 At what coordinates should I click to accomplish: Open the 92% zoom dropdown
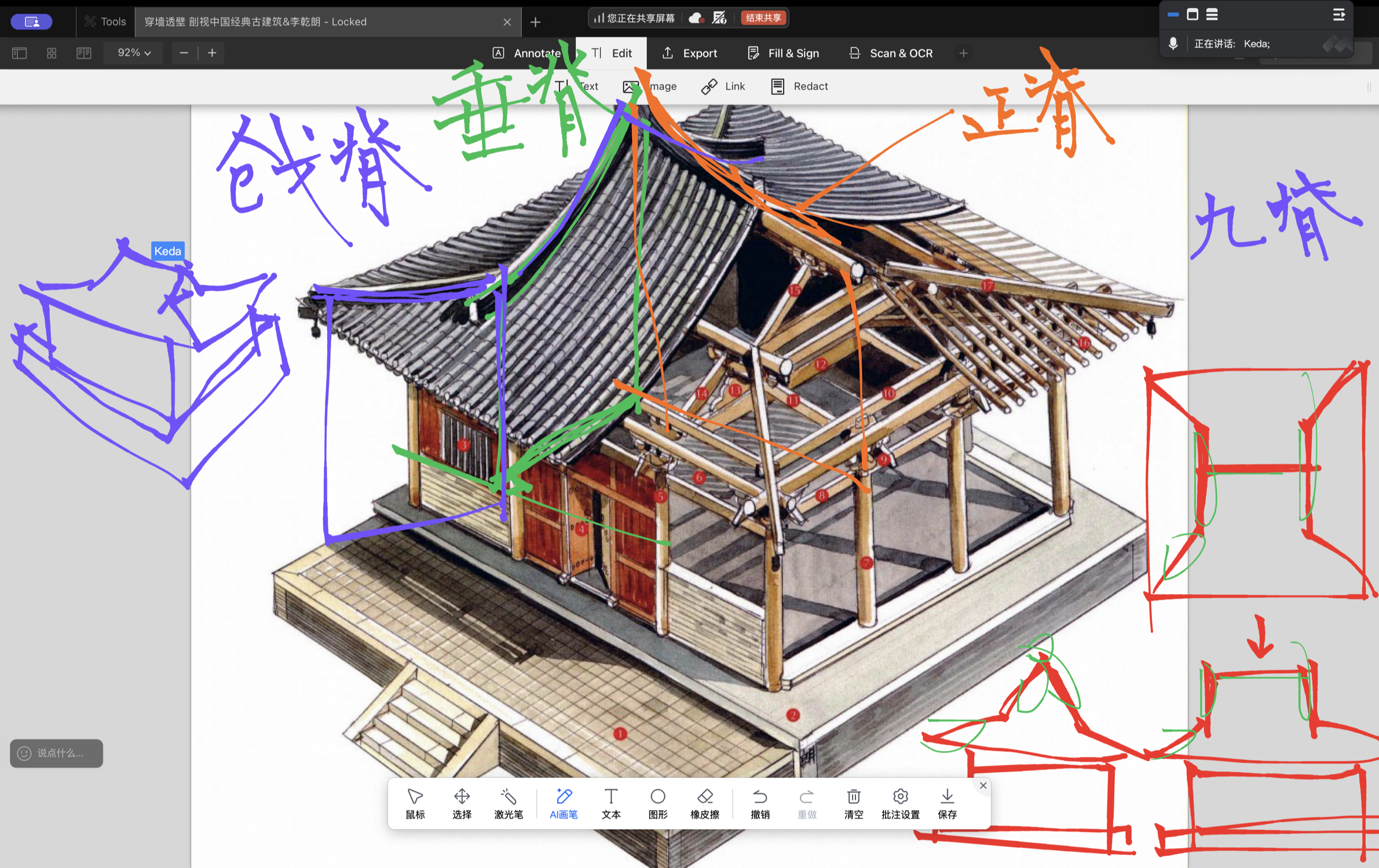(134, 53)
